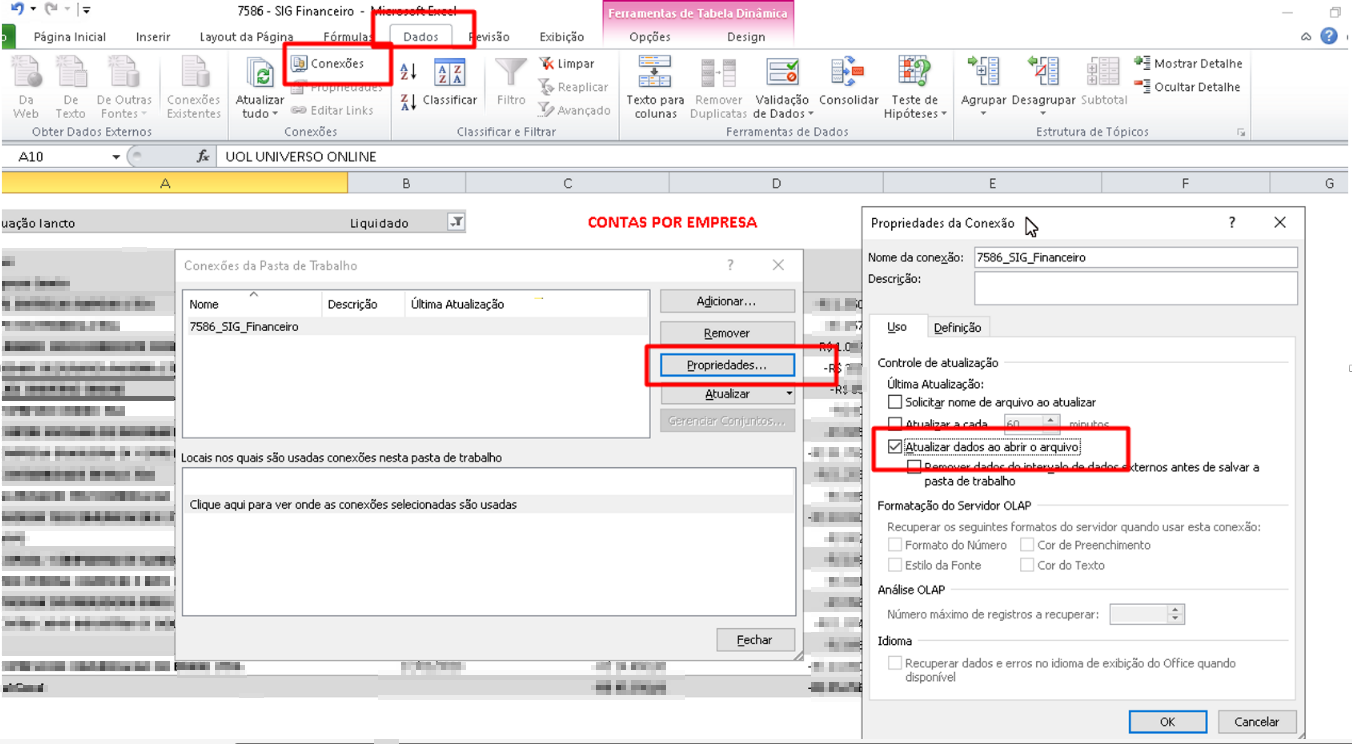Viewport: 1352px width, 744px height.
Task: Click the Consolidar tool
Action: [849, 83]
